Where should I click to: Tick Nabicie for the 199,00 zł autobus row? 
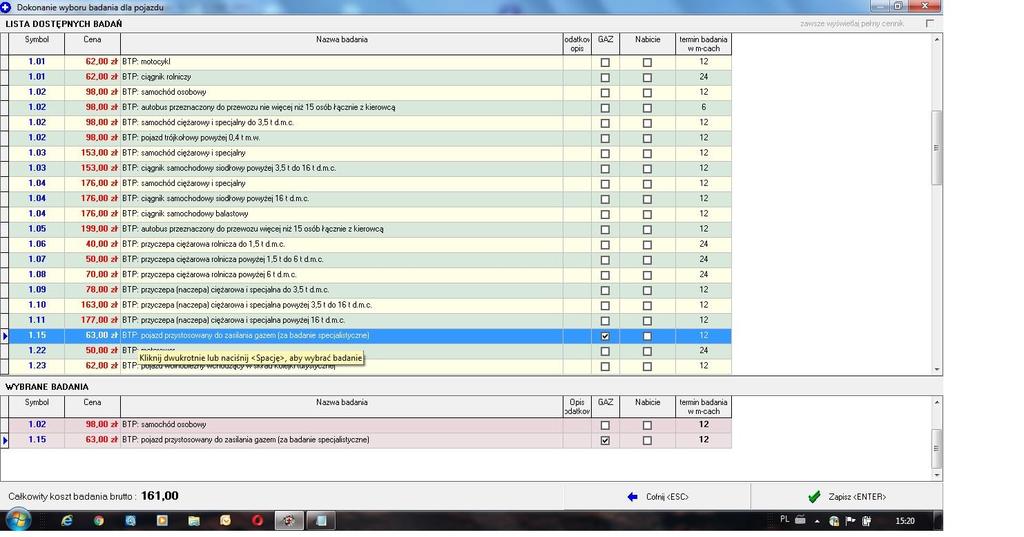[647, 229]
